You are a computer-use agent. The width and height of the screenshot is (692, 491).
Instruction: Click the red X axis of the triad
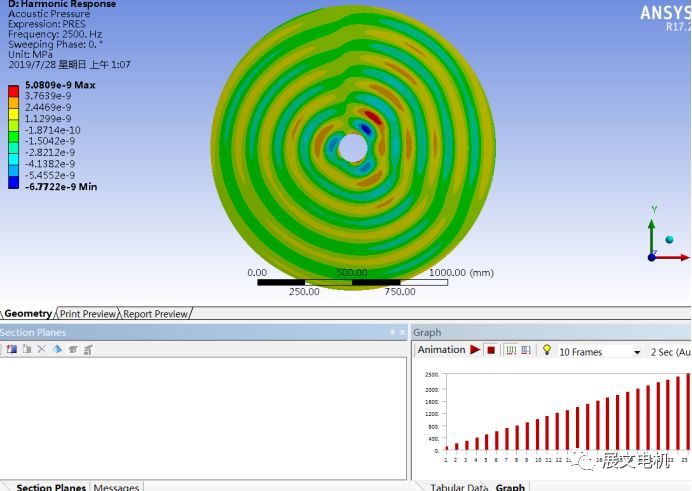tap(672, 257)
